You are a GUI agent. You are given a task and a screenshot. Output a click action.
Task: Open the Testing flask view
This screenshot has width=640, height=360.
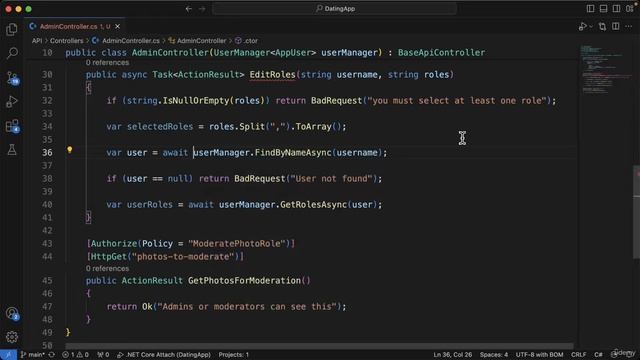tap(12, 149)
